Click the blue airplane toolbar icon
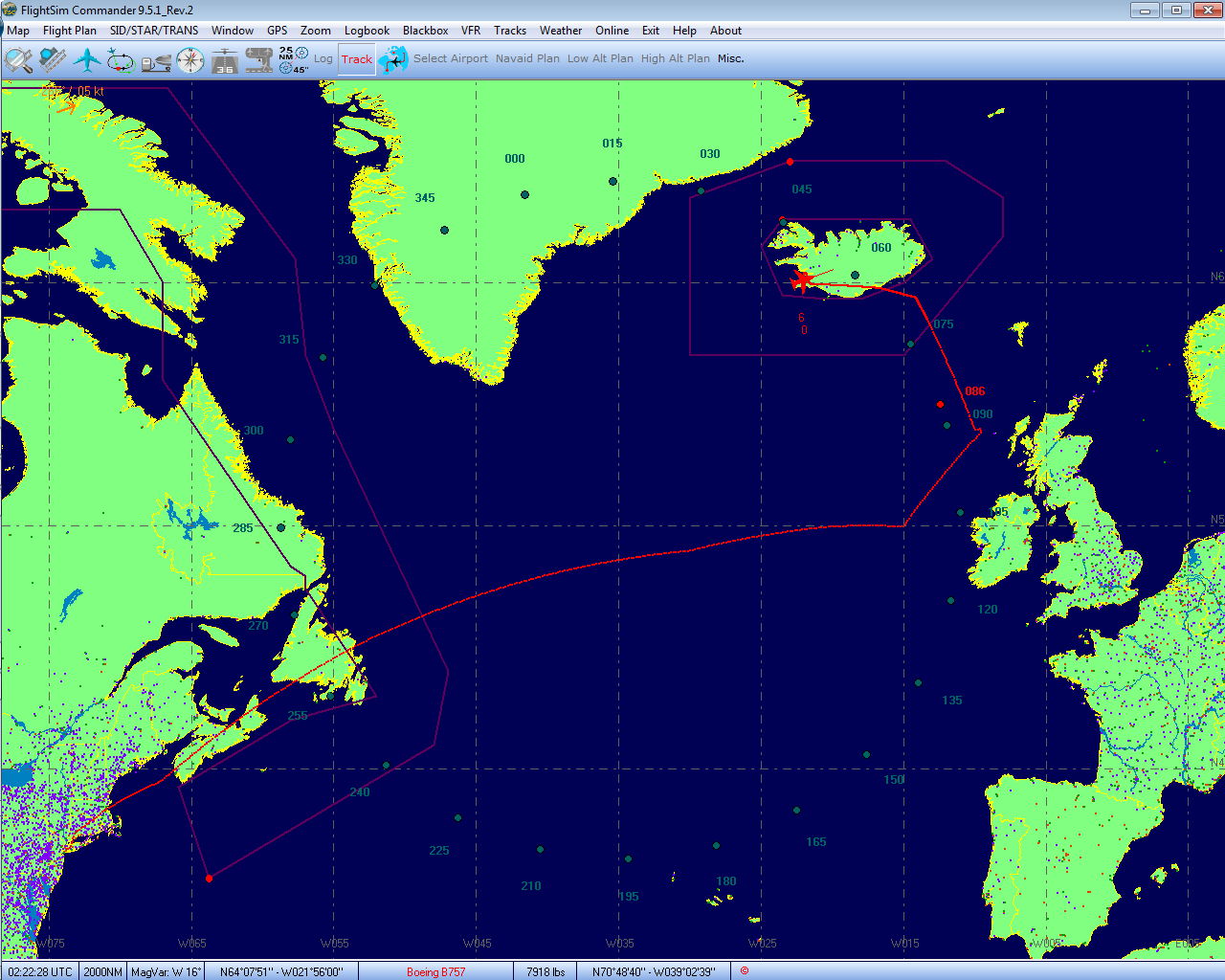The height and width of the screenshot is (980, 1225). tap(87, 59)
